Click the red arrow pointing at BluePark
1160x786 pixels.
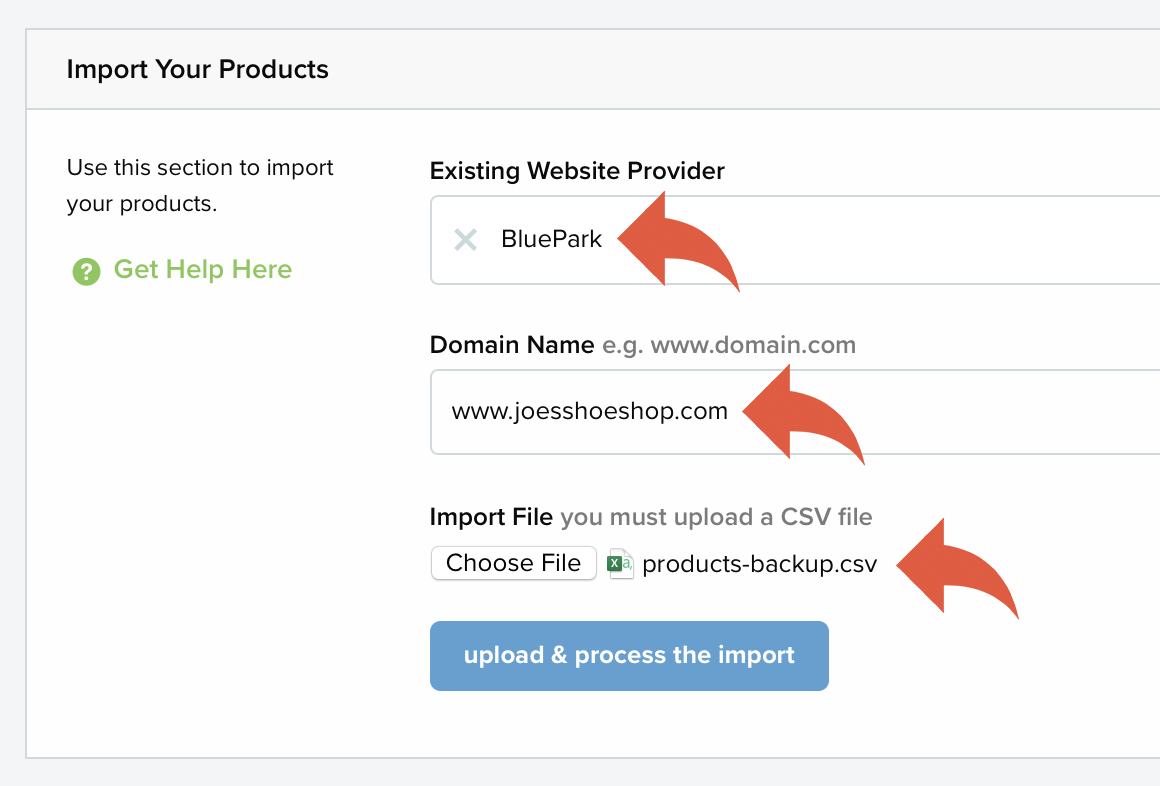(x=678, y=241)
